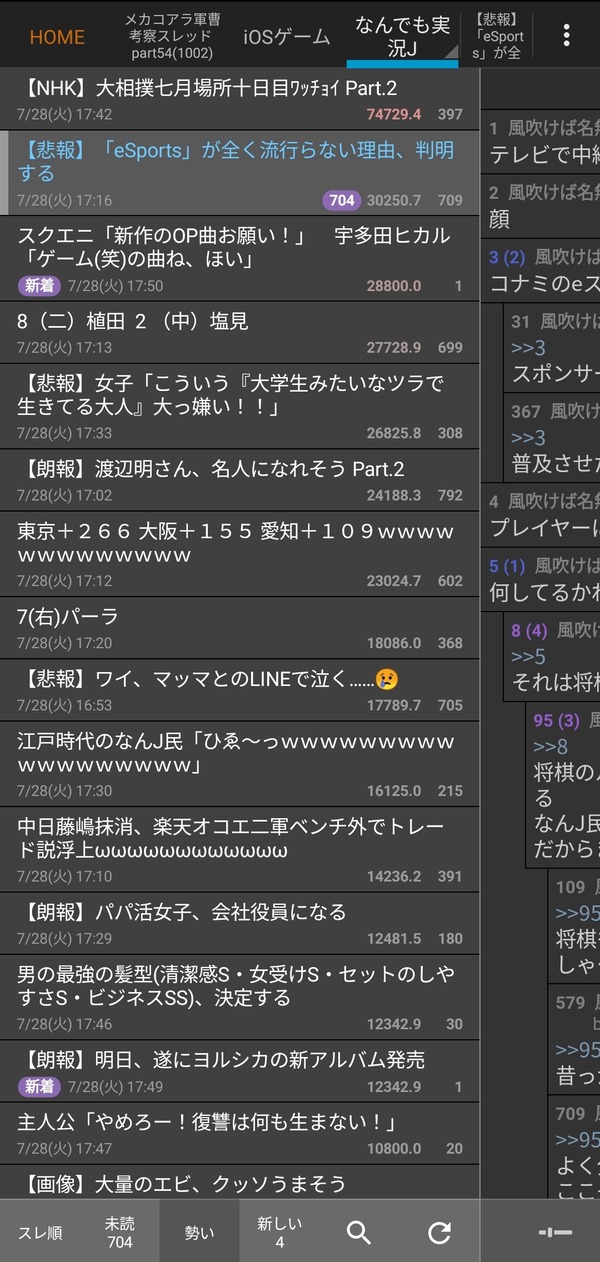Show 新しい 4 new threads
The width and height of the screenshot is (600, 1262).
coord(279,1232)
